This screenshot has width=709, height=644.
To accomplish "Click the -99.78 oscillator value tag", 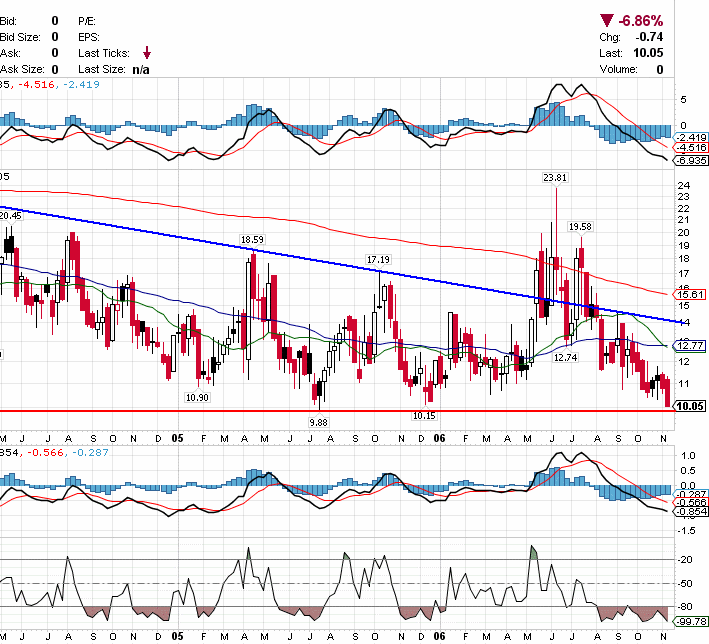I will [692, 621].
